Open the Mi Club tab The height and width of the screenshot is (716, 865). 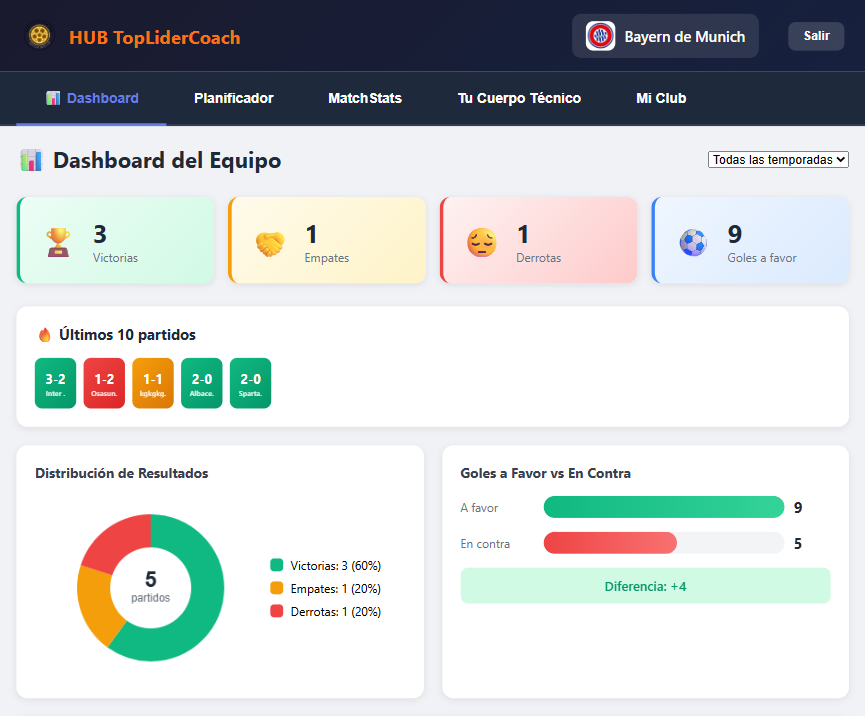661,98
